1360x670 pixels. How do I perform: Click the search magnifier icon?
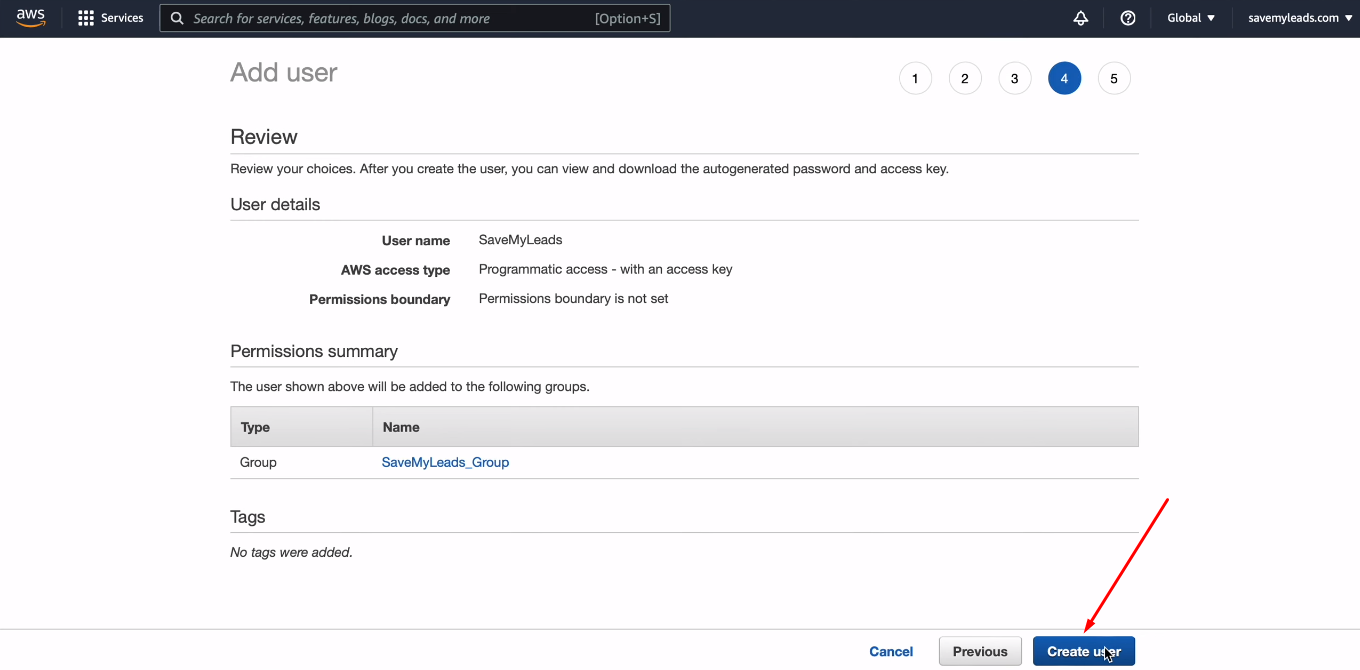point(177,18)
